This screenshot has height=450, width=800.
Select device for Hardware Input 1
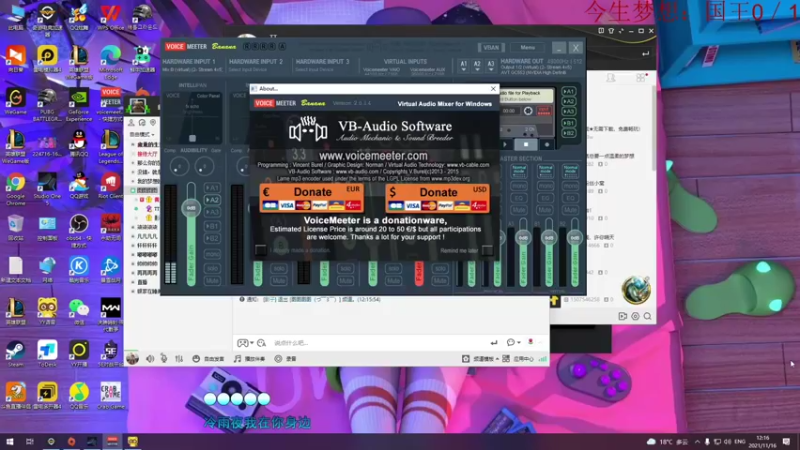pyautogui.click(x=192, y=69)
